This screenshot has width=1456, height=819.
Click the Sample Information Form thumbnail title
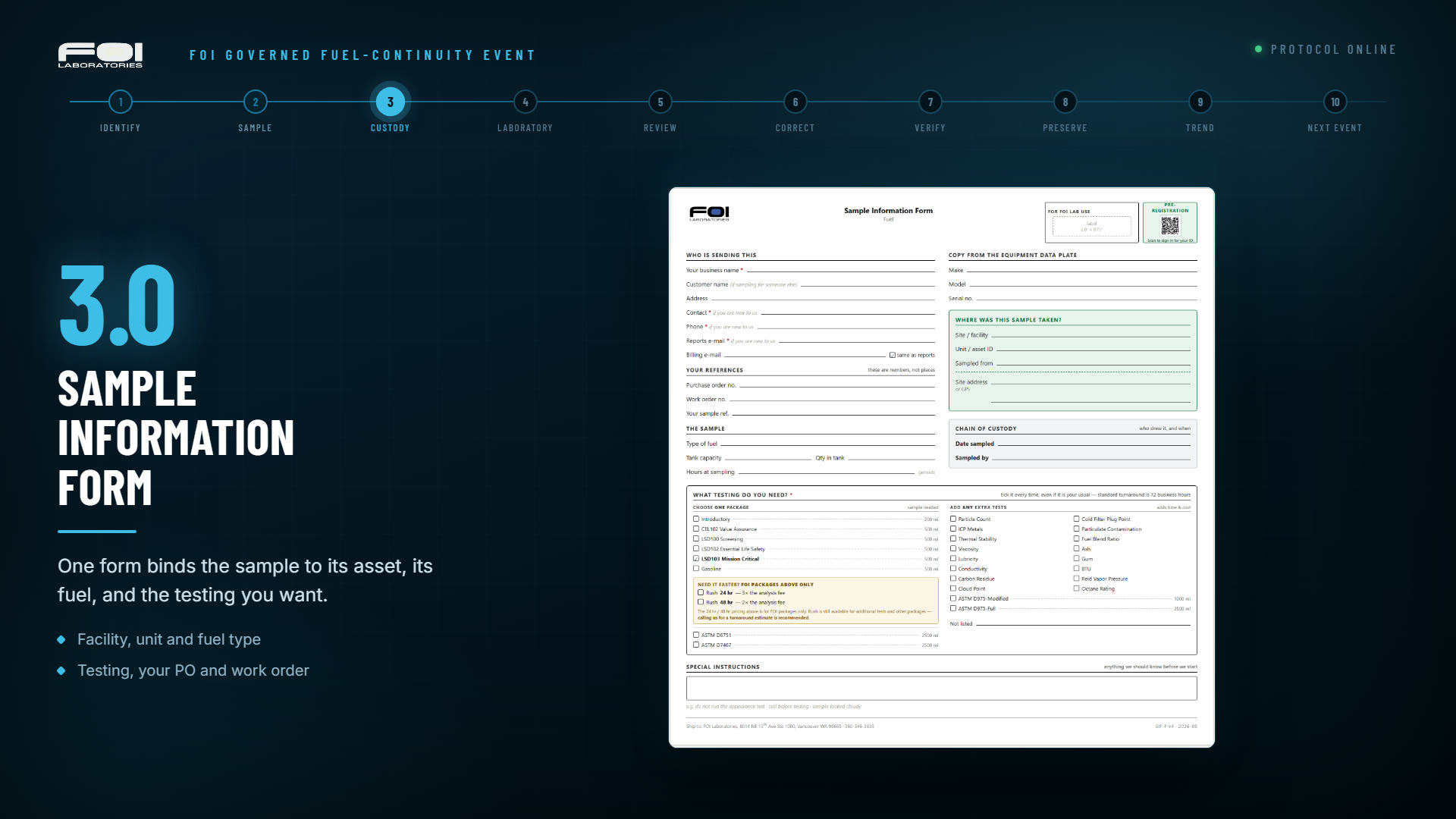(x=888, y=211)
